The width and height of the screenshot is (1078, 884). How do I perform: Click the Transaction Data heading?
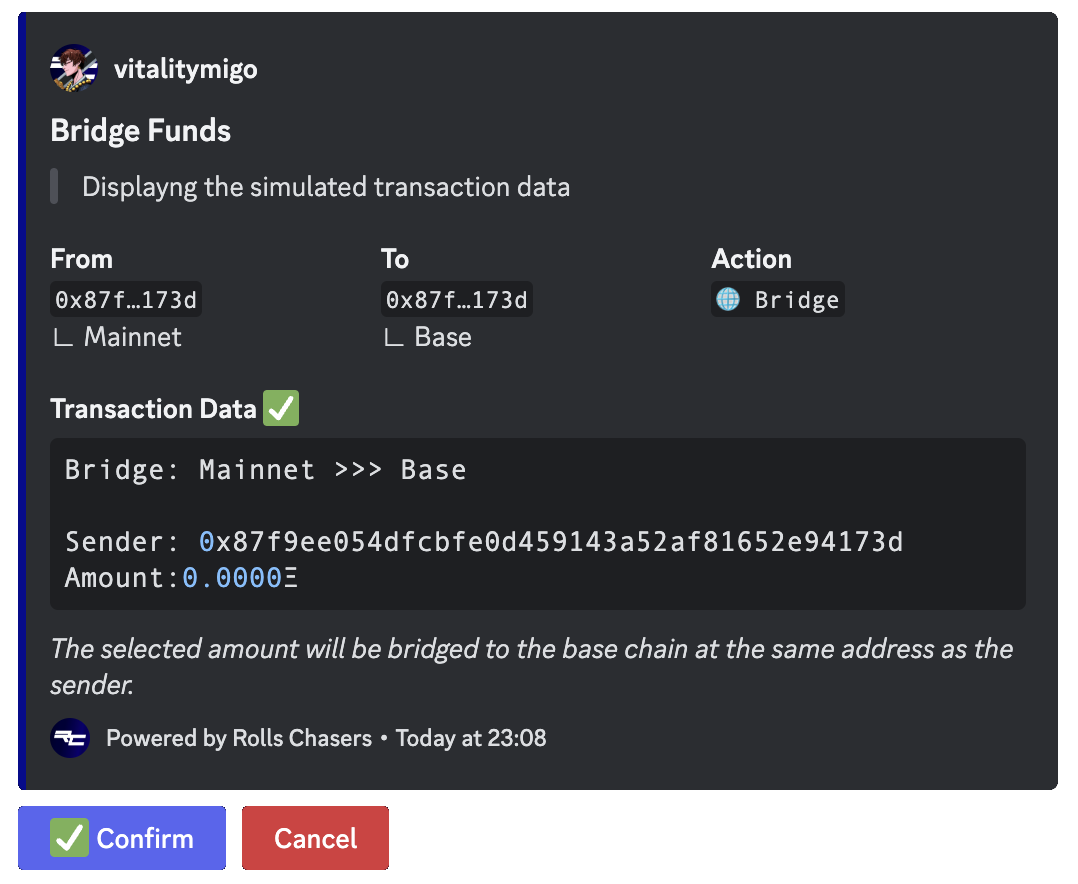point(153,409)
